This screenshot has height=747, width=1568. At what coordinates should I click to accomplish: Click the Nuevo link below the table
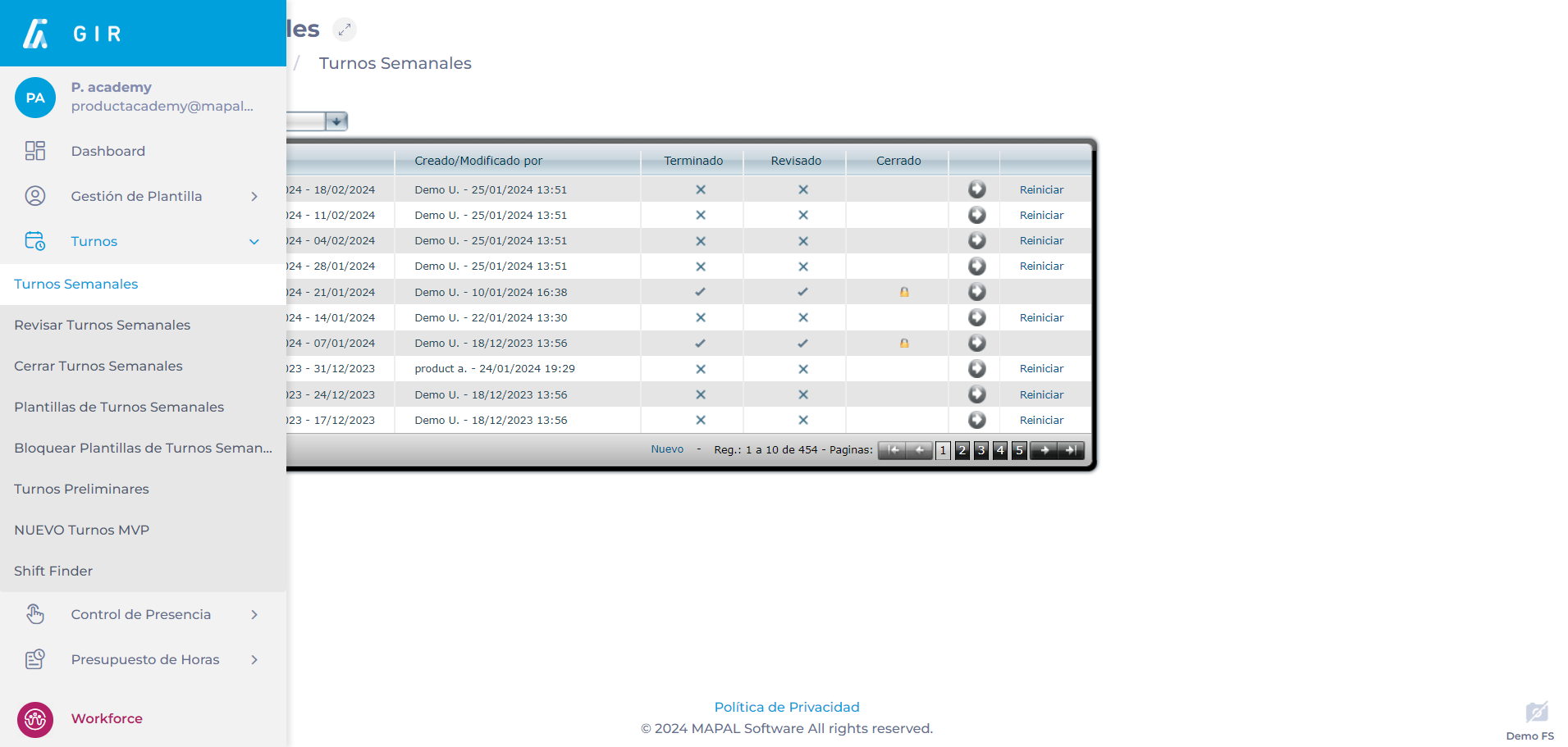667,449
